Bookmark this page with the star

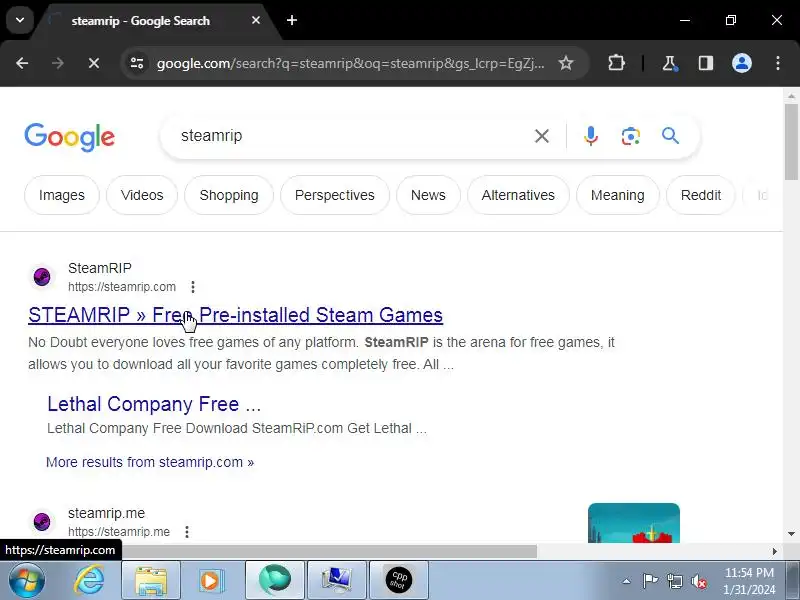565,63
